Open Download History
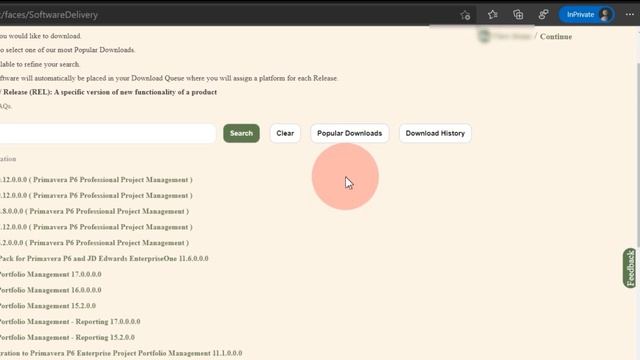The image size is (640, 360). tap(435, 133)
